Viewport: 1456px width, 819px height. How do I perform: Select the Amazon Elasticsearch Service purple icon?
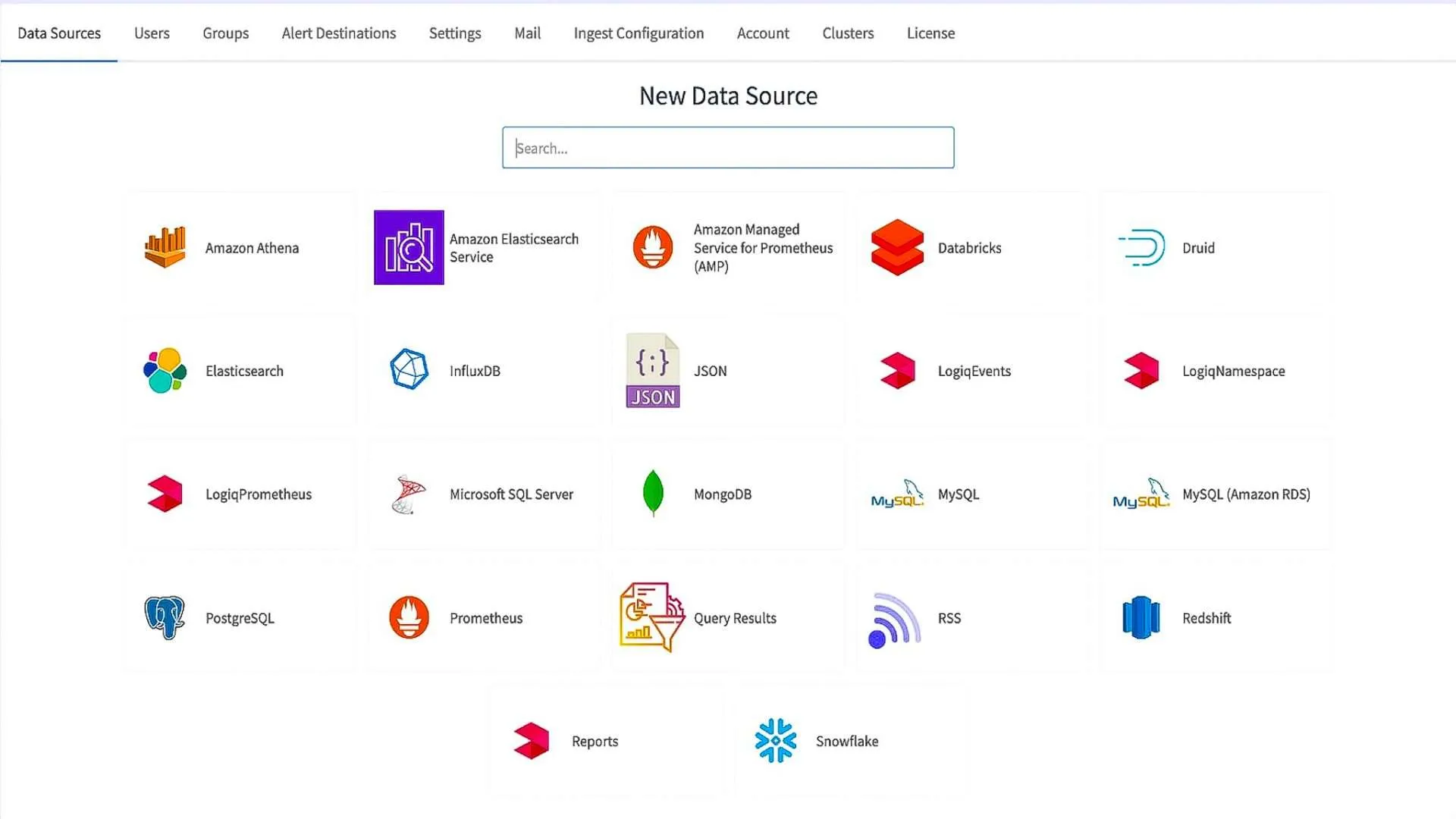tap(409, 247)
